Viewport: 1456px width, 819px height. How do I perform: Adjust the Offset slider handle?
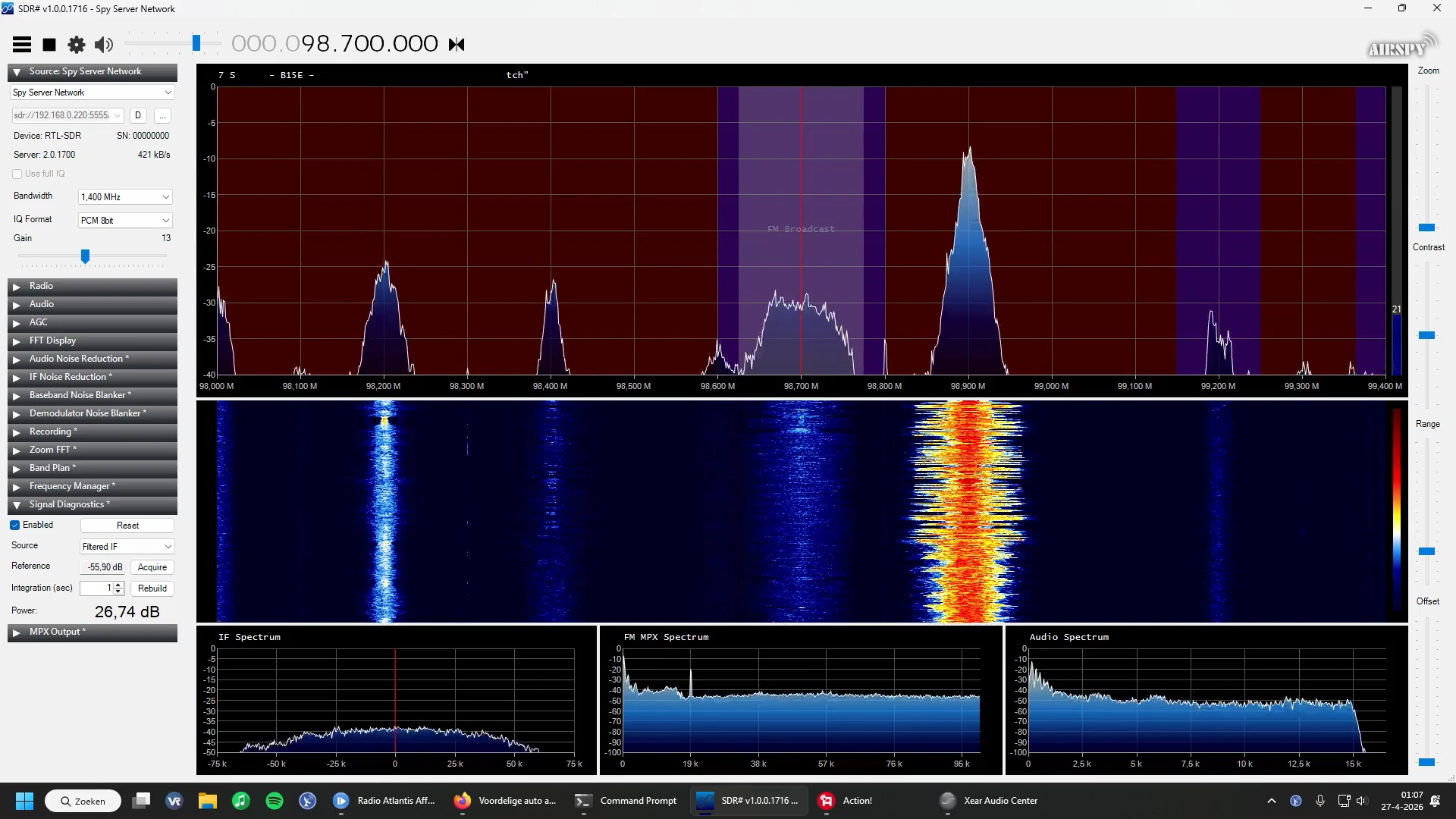tap(1426, 762)
